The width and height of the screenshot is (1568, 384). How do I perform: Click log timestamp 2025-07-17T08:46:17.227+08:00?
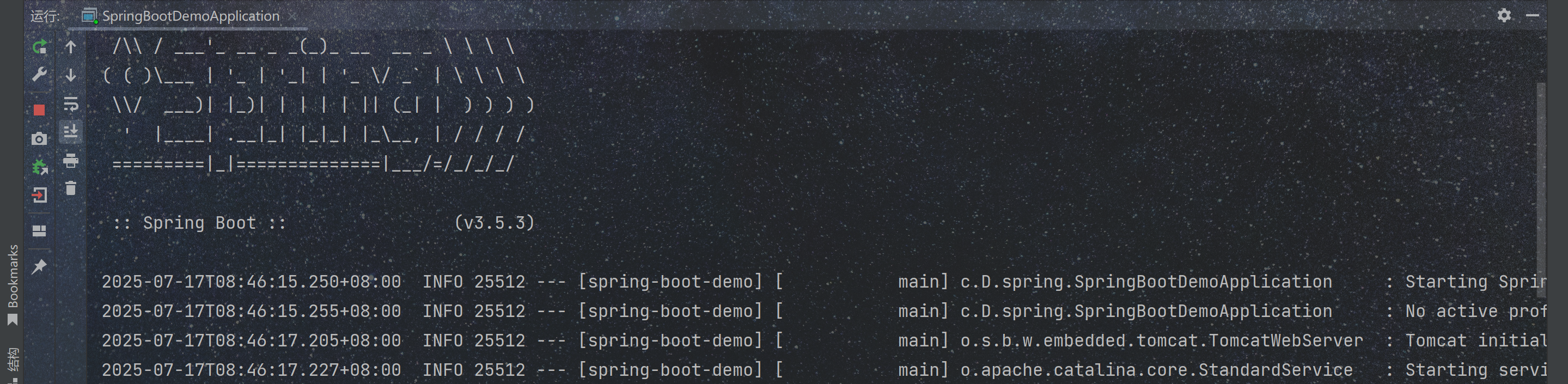pyautogui.click(x=252, y=369)
